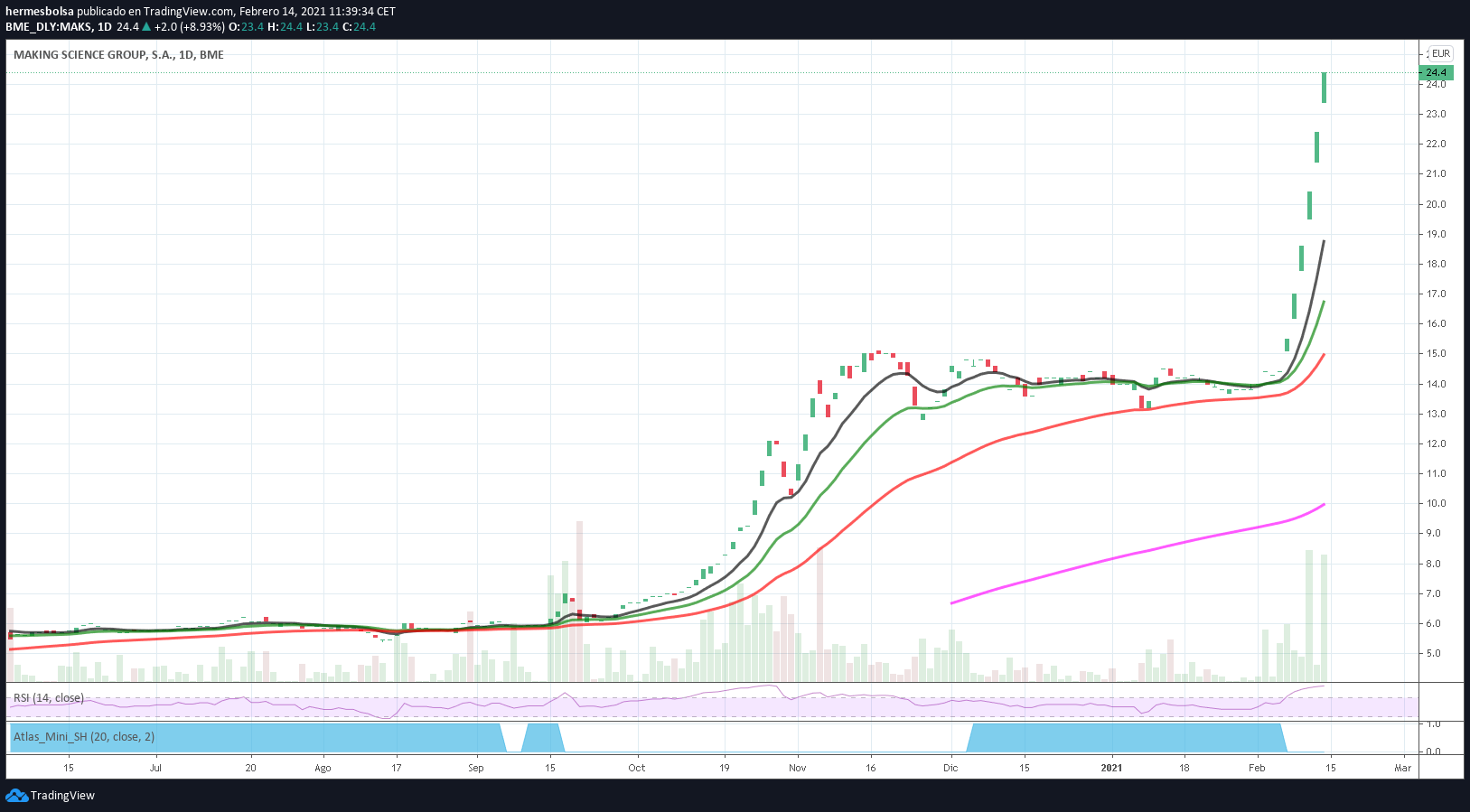The width and height of the screenshot is (1470, 812).
Task: Click the TradingView cloud logo icon
Action: tap(16, 795)
